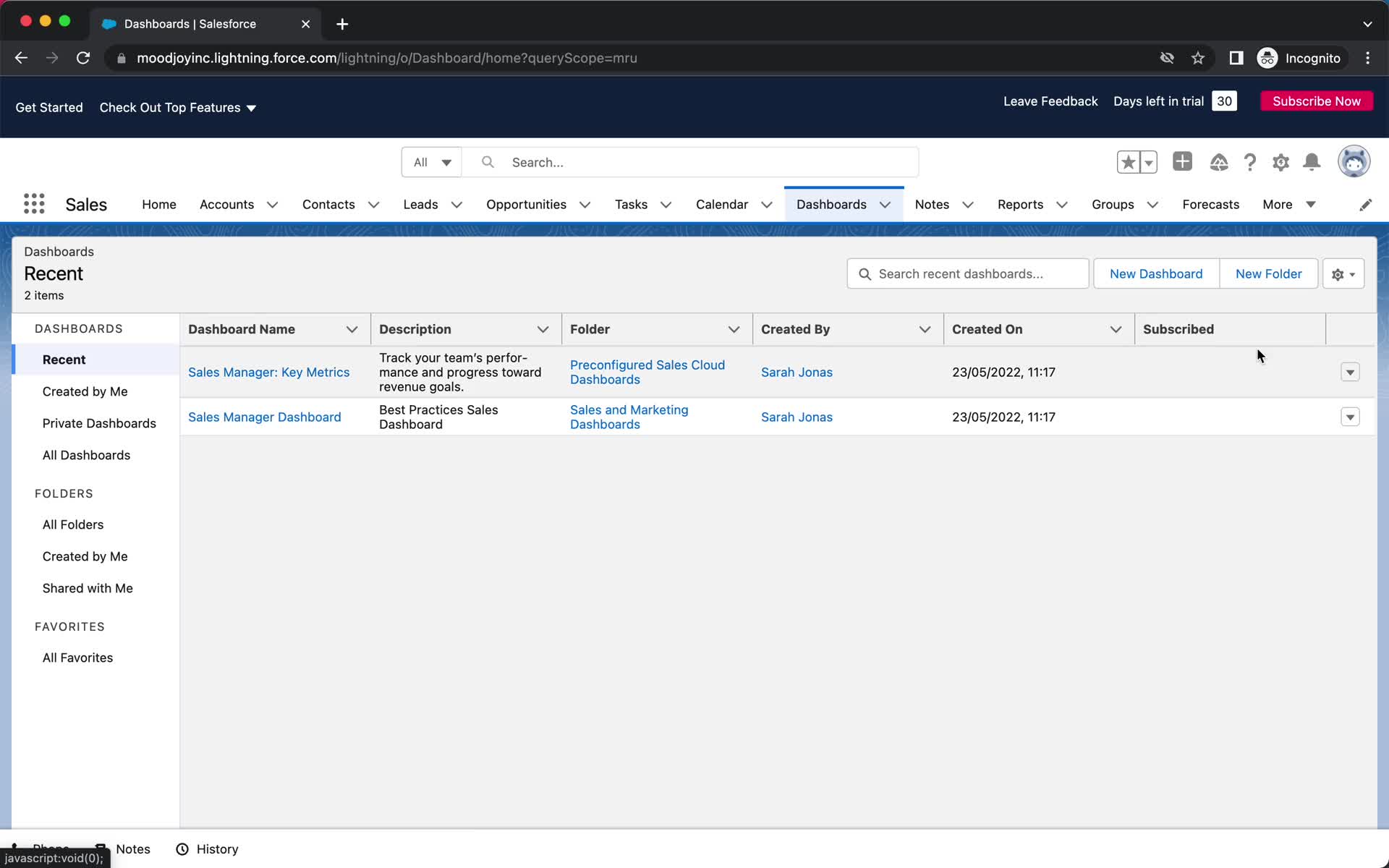This screenshot has width=1389, height=868.
Task: Open the favorites list dropdown arrow
Action: [1148, 162]
